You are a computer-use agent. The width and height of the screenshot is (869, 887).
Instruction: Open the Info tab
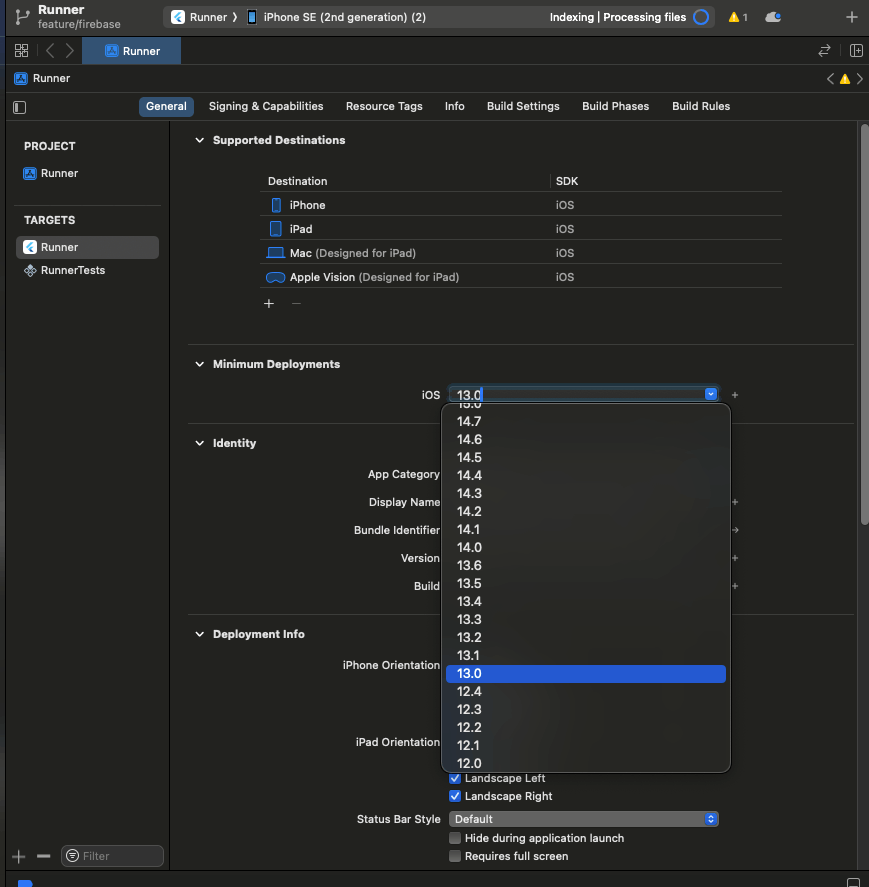(454, 106)
